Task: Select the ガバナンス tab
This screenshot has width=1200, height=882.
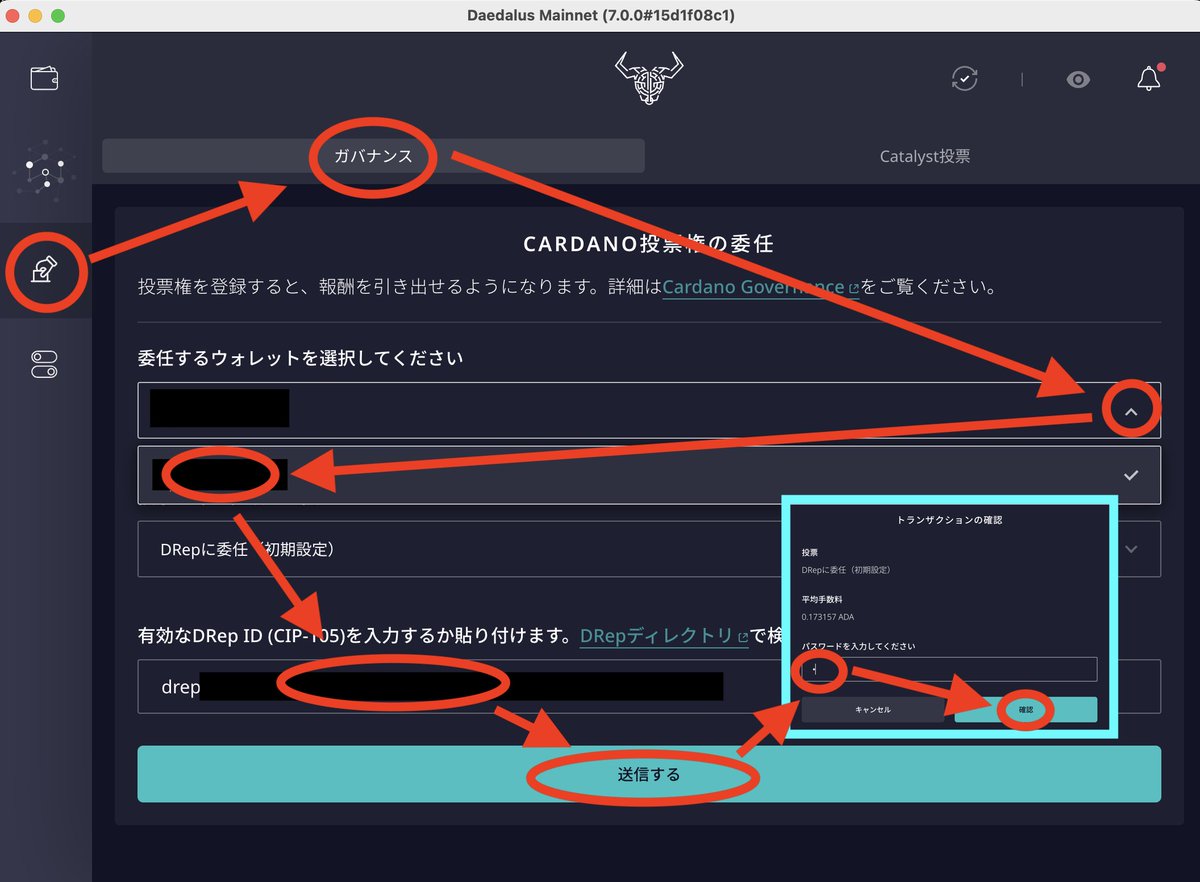Action: click(372, 156)
